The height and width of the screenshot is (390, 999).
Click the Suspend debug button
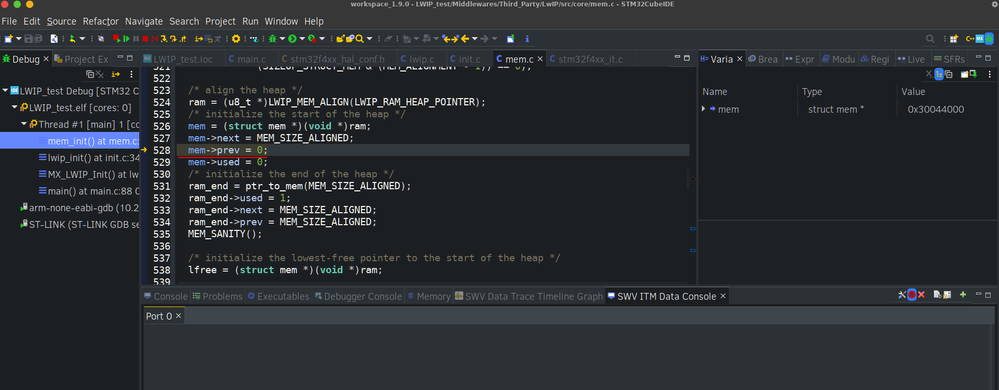click(x=136, y=39)
